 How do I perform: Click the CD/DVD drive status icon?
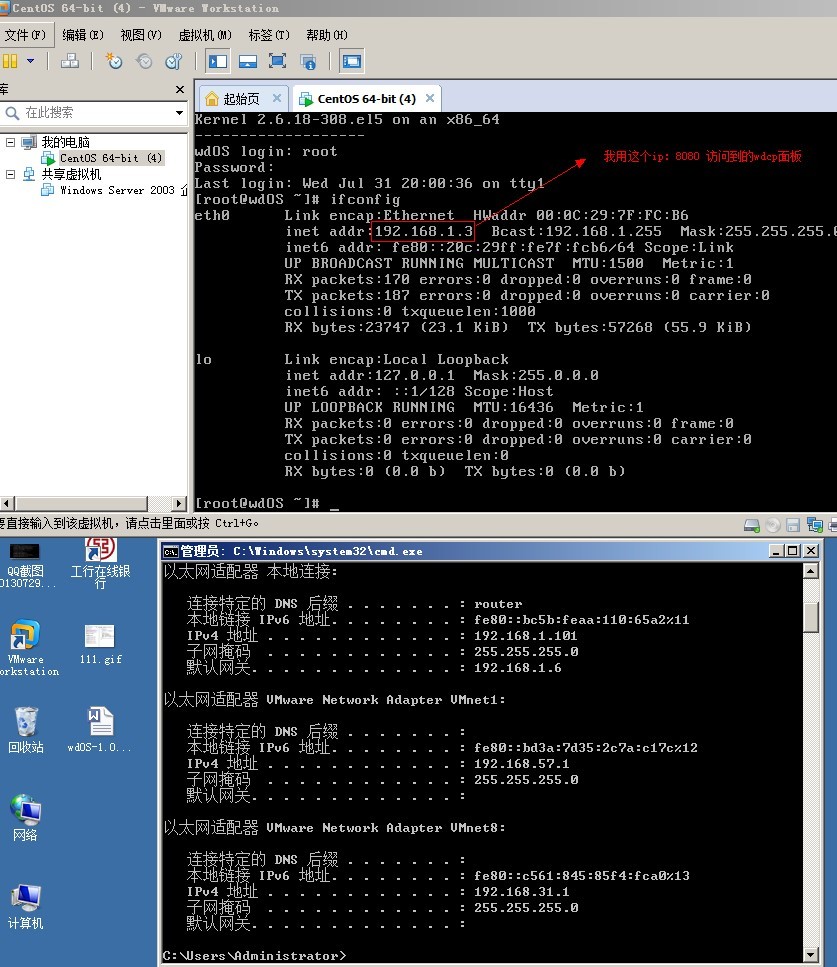[x=773, y=525]
